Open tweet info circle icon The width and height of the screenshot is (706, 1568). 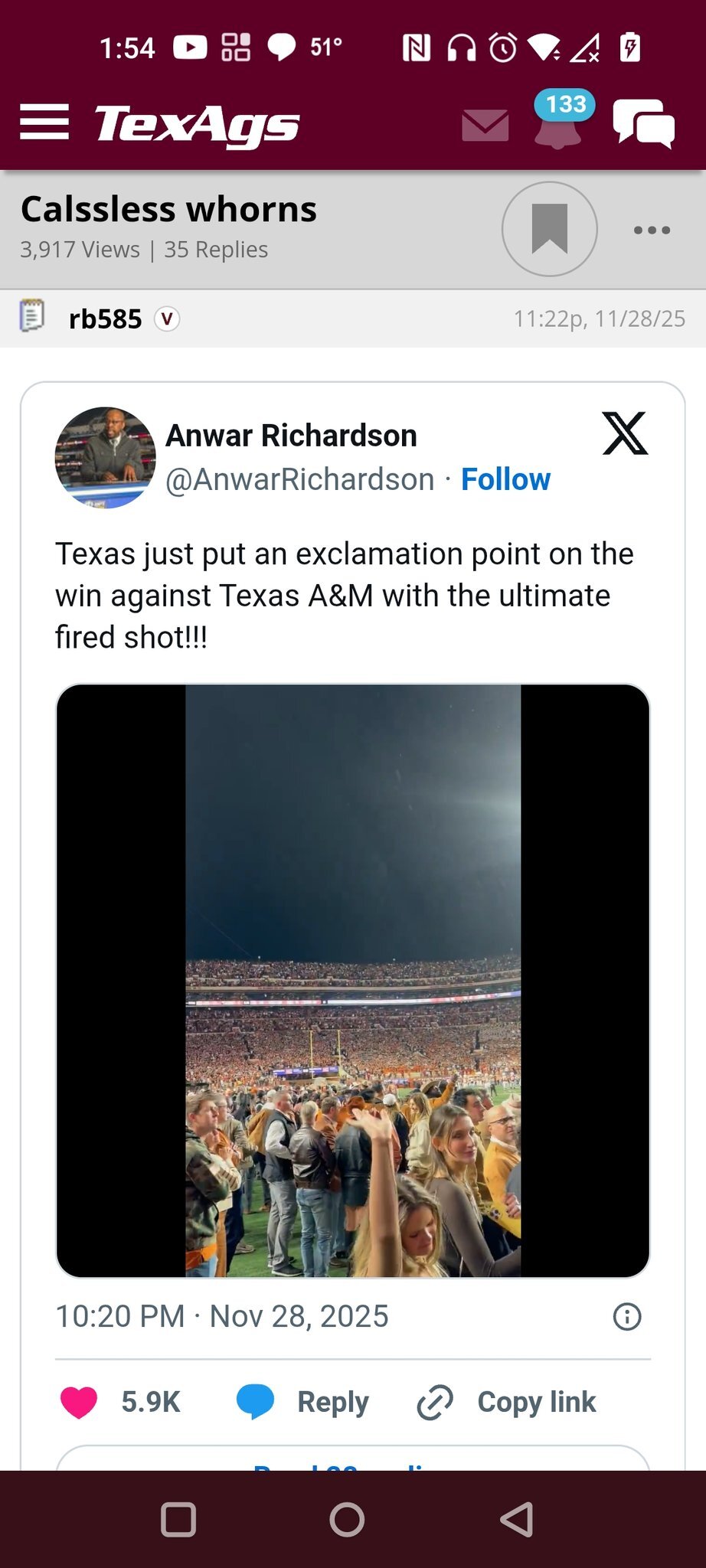(x=627, y=1317)
